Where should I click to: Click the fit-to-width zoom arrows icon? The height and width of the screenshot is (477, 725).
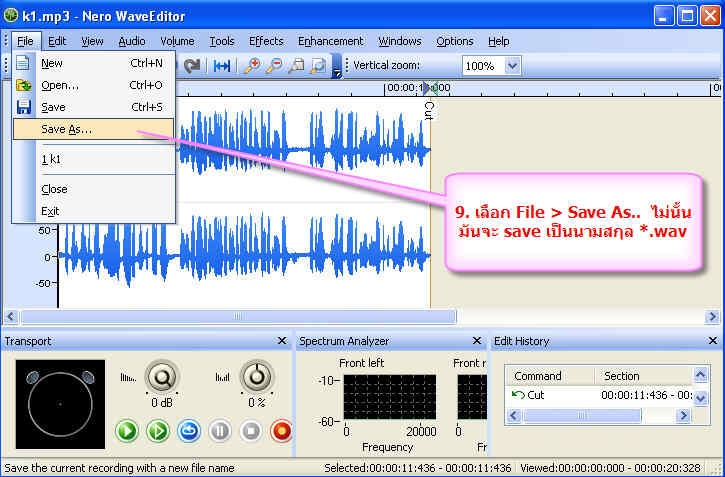(x=222, y=66)
